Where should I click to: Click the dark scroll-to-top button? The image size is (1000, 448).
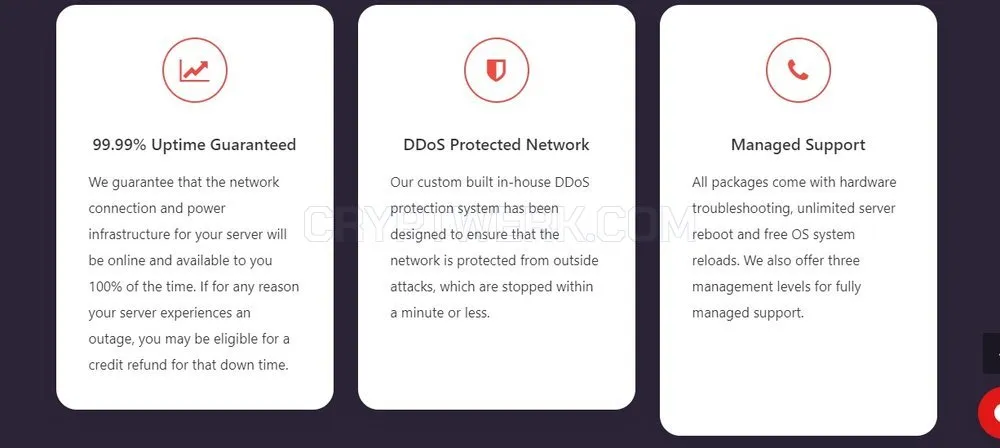tap(992, 353)
